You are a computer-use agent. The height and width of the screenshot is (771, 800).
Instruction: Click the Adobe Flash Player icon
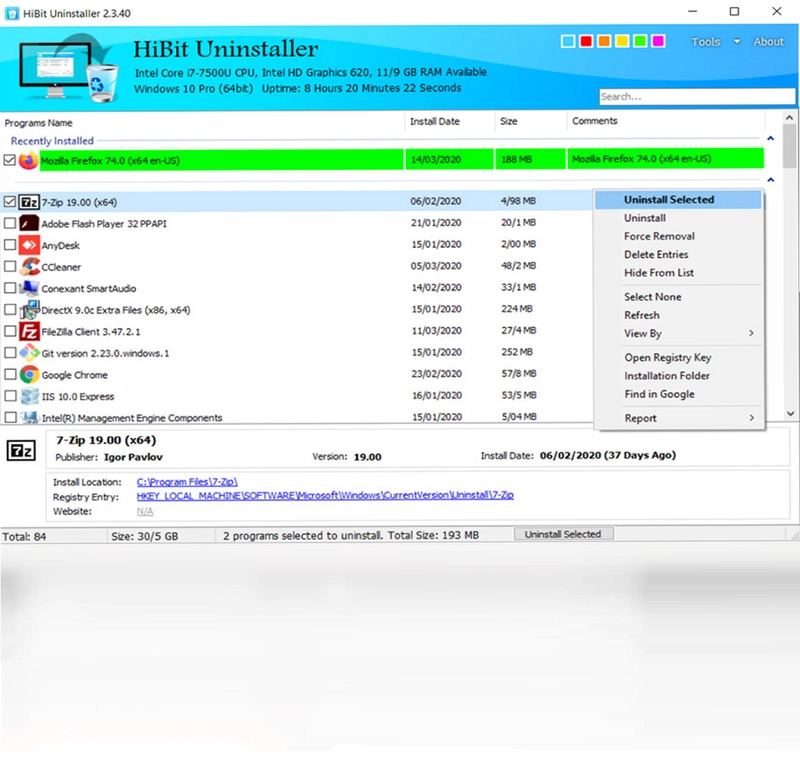pyautogui.click(x=29, y=223)
